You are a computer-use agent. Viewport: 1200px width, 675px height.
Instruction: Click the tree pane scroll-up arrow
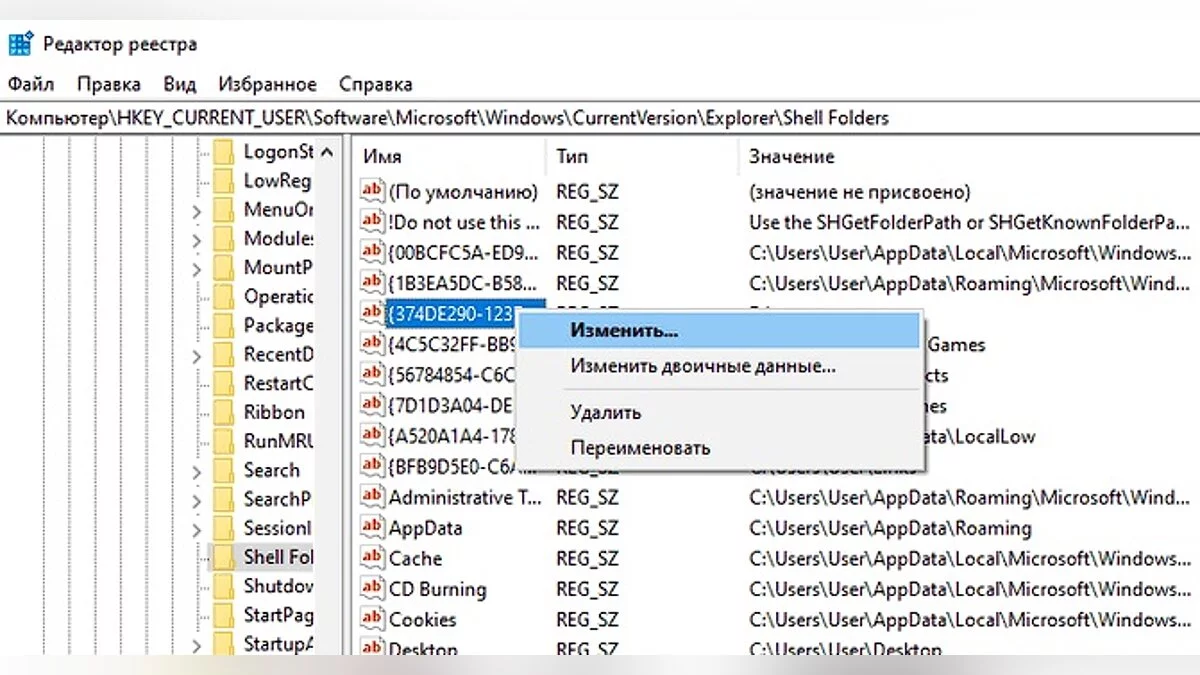coord(327,153)
